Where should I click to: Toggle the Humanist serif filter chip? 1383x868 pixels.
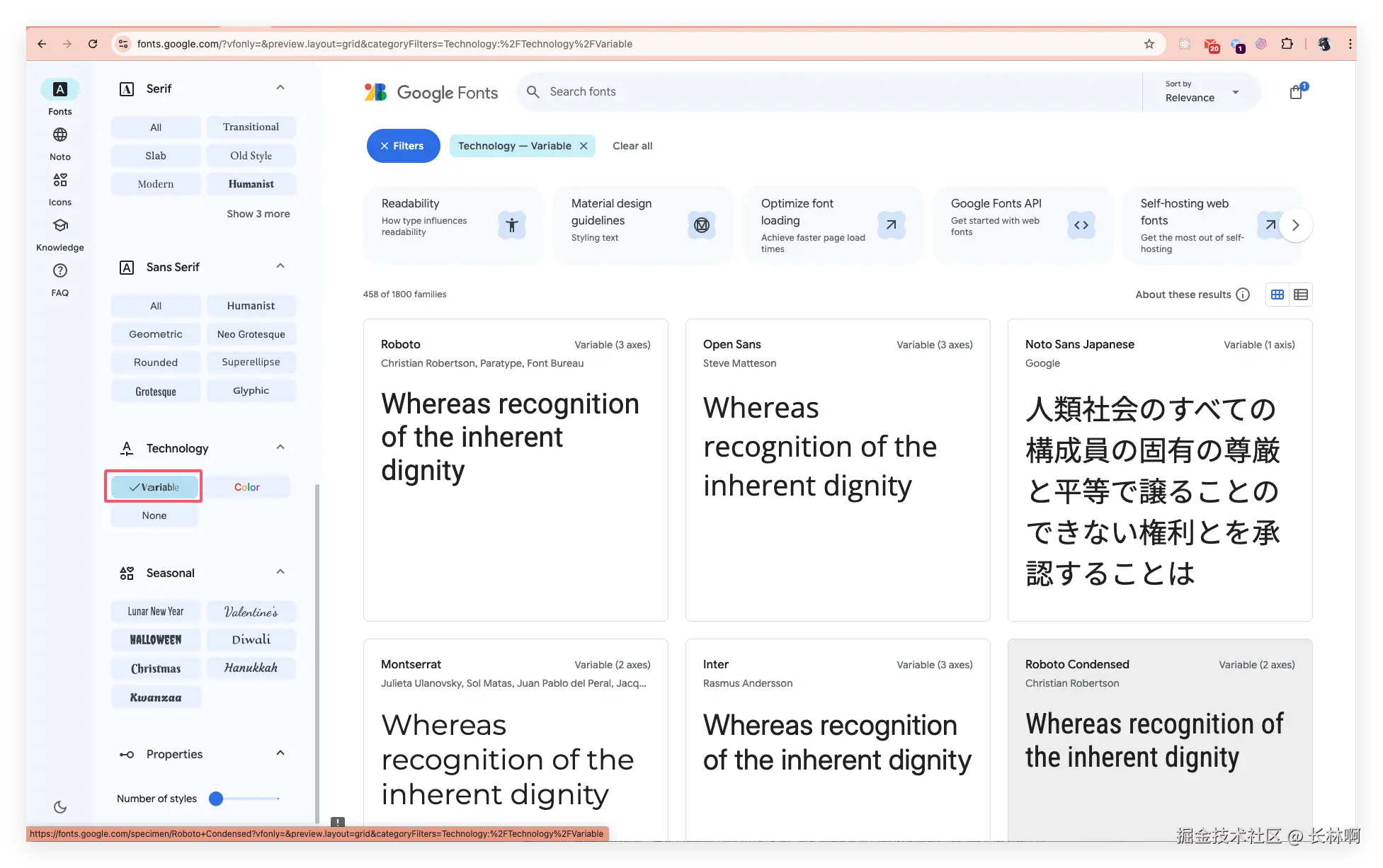tap(251, 184)
